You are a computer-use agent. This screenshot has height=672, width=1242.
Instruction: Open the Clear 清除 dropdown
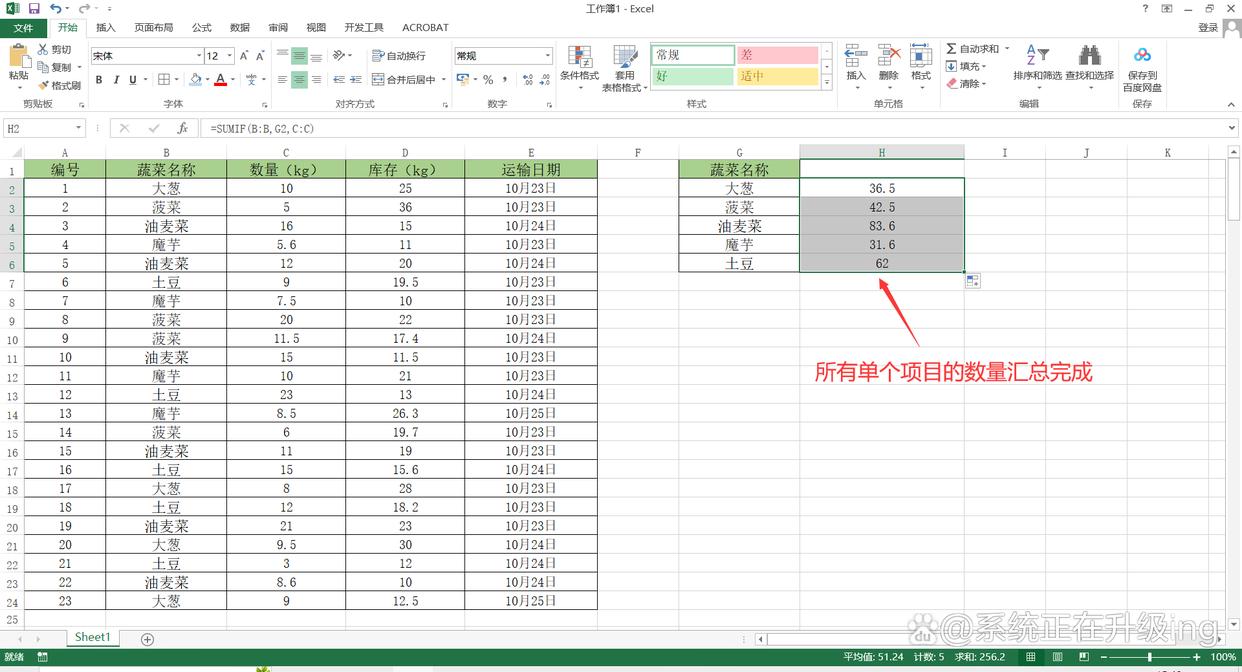pyautogui.click(x=967, y=84)
